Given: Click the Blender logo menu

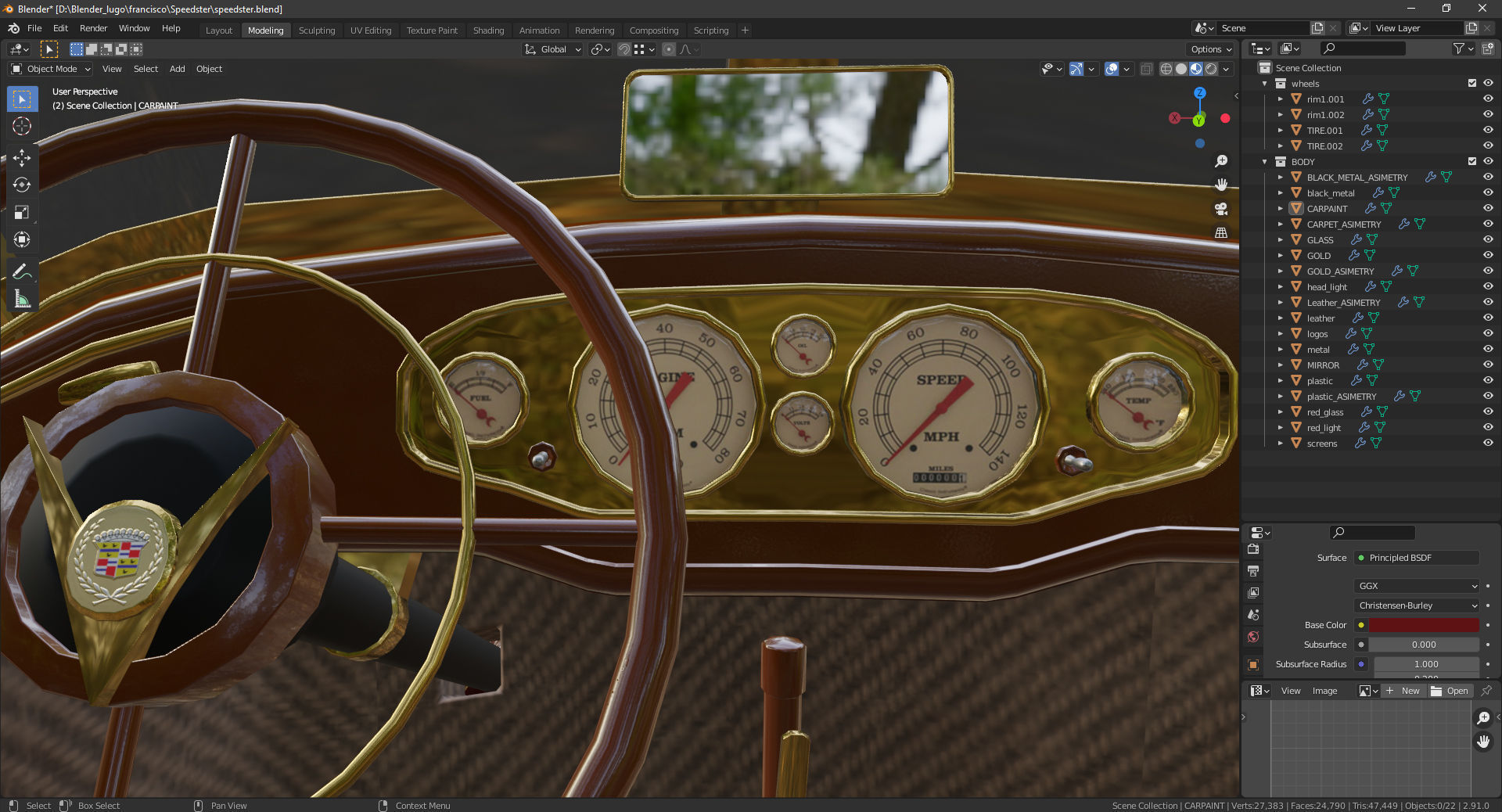Looking at the screenshot, I should [x=13, y=28].
